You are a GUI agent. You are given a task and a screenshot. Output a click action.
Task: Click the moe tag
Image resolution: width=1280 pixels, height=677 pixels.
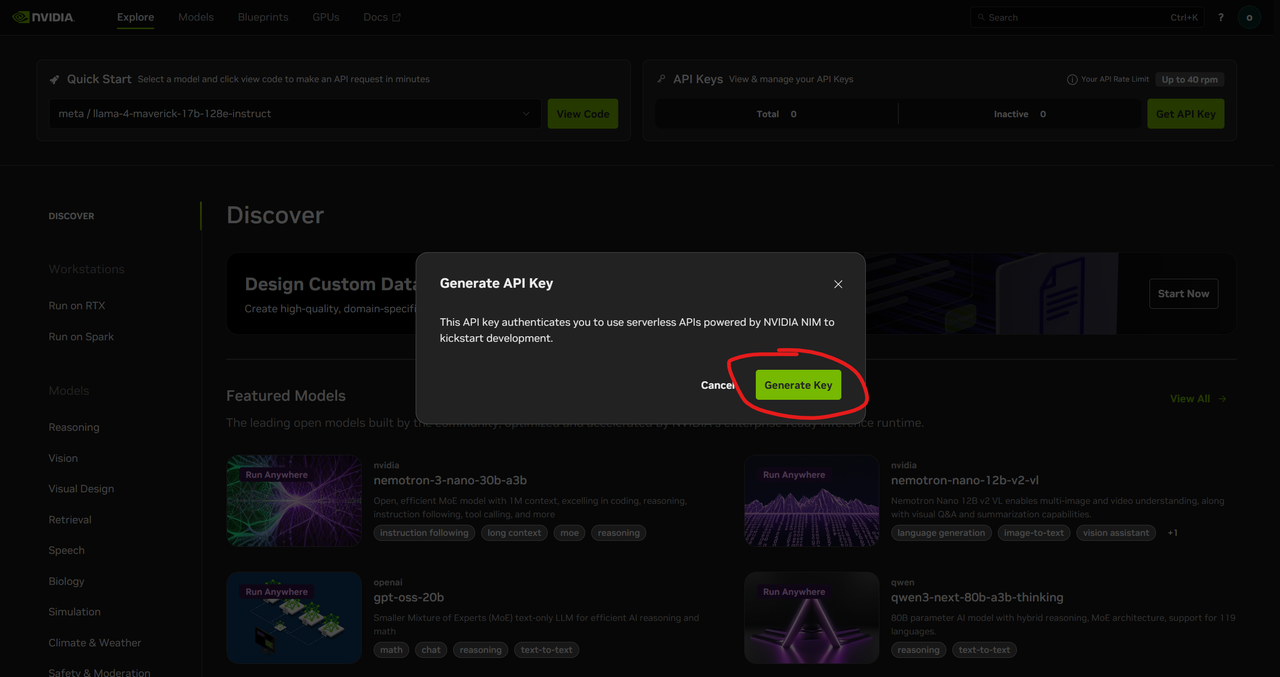(570, 533)
